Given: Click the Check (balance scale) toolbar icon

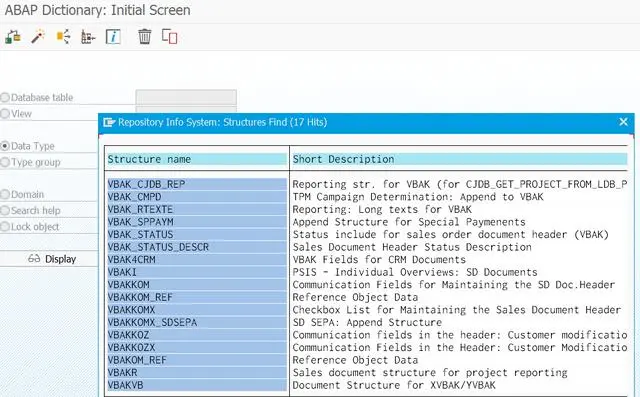Looking at the screenshot, I should [x=13, y=37].
